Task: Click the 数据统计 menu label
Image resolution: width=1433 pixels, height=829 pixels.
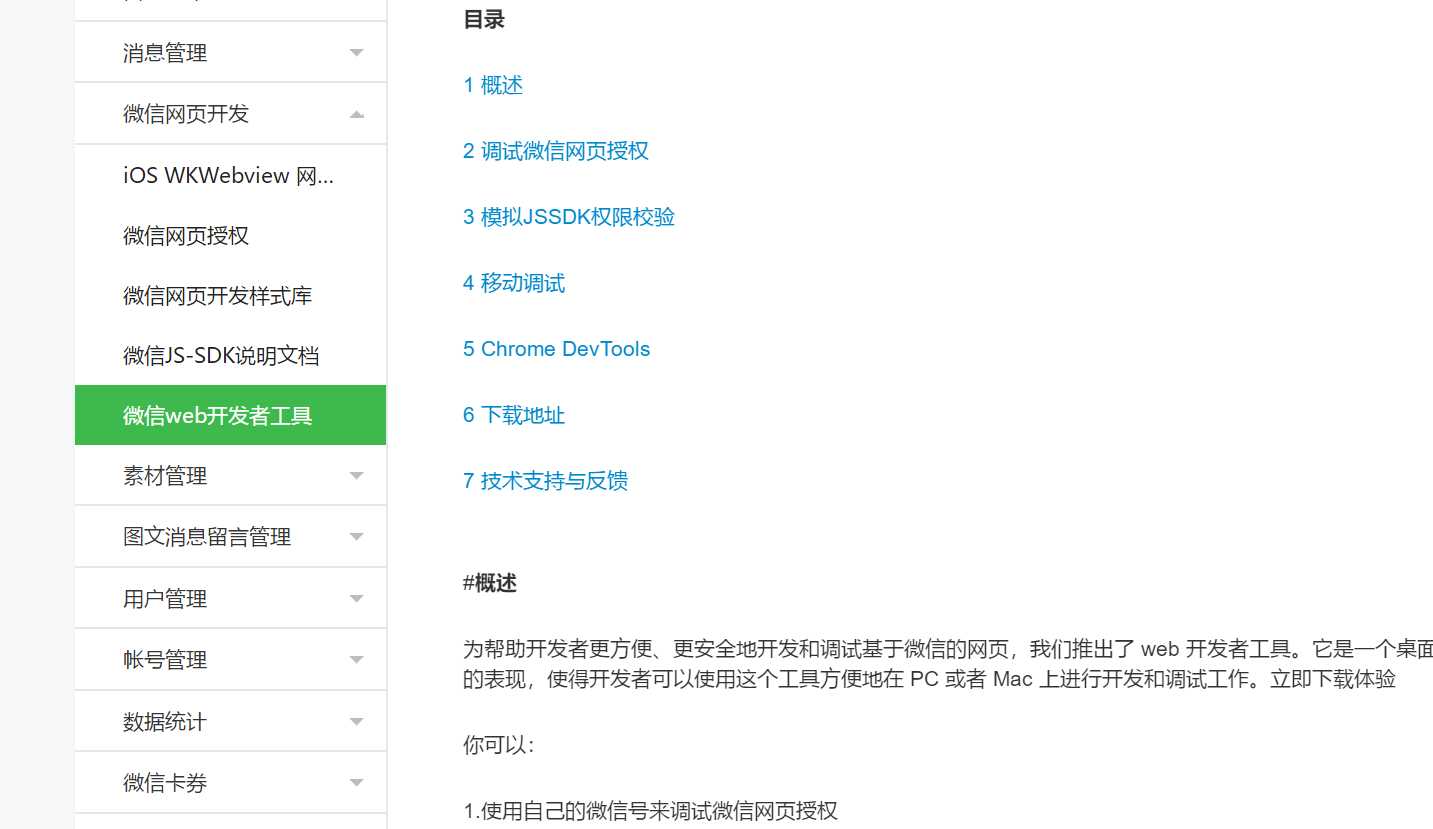Action: (165, 722)
